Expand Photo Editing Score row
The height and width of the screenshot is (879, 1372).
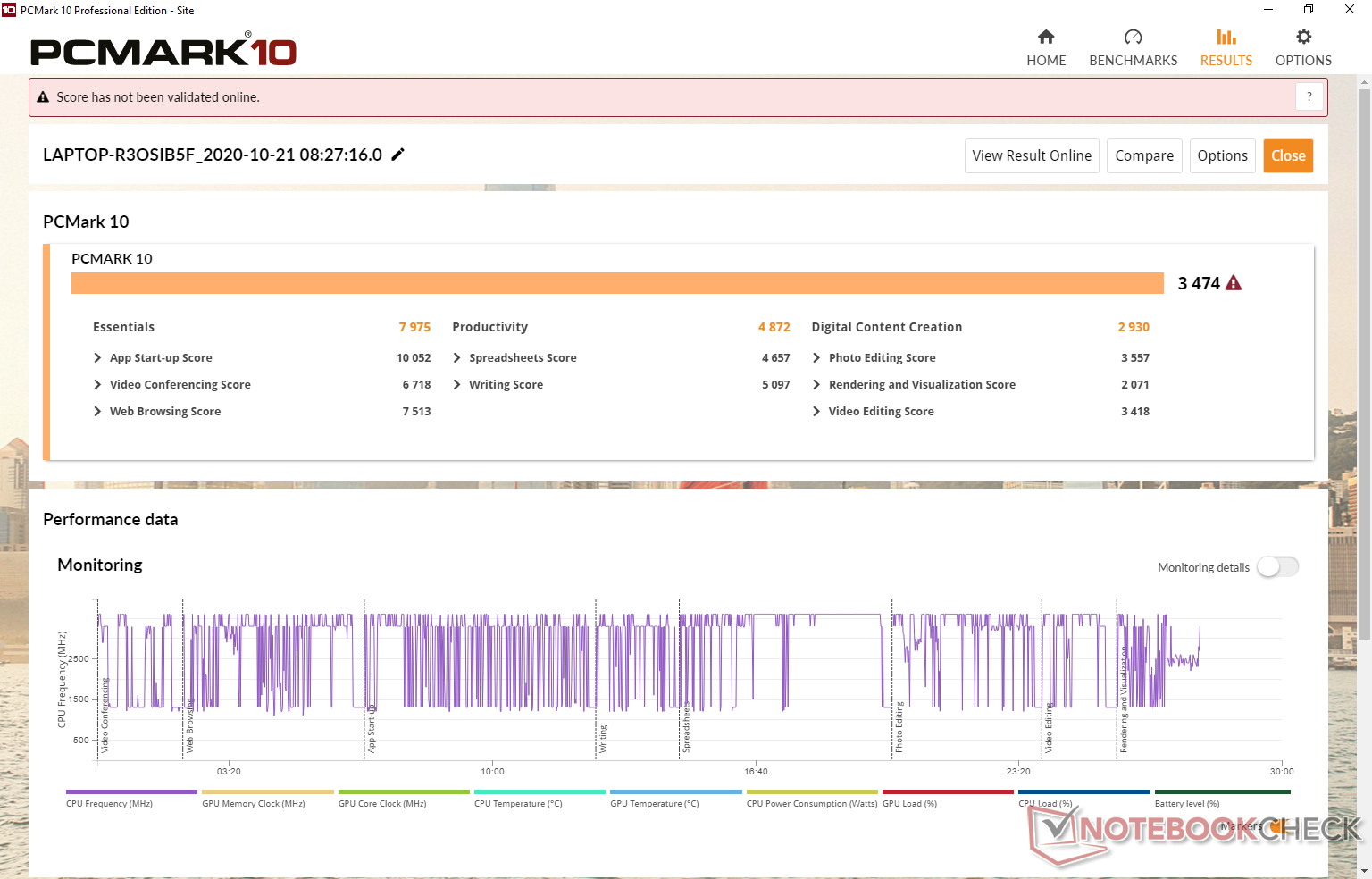pyautogui.click(x=816, y=358)
